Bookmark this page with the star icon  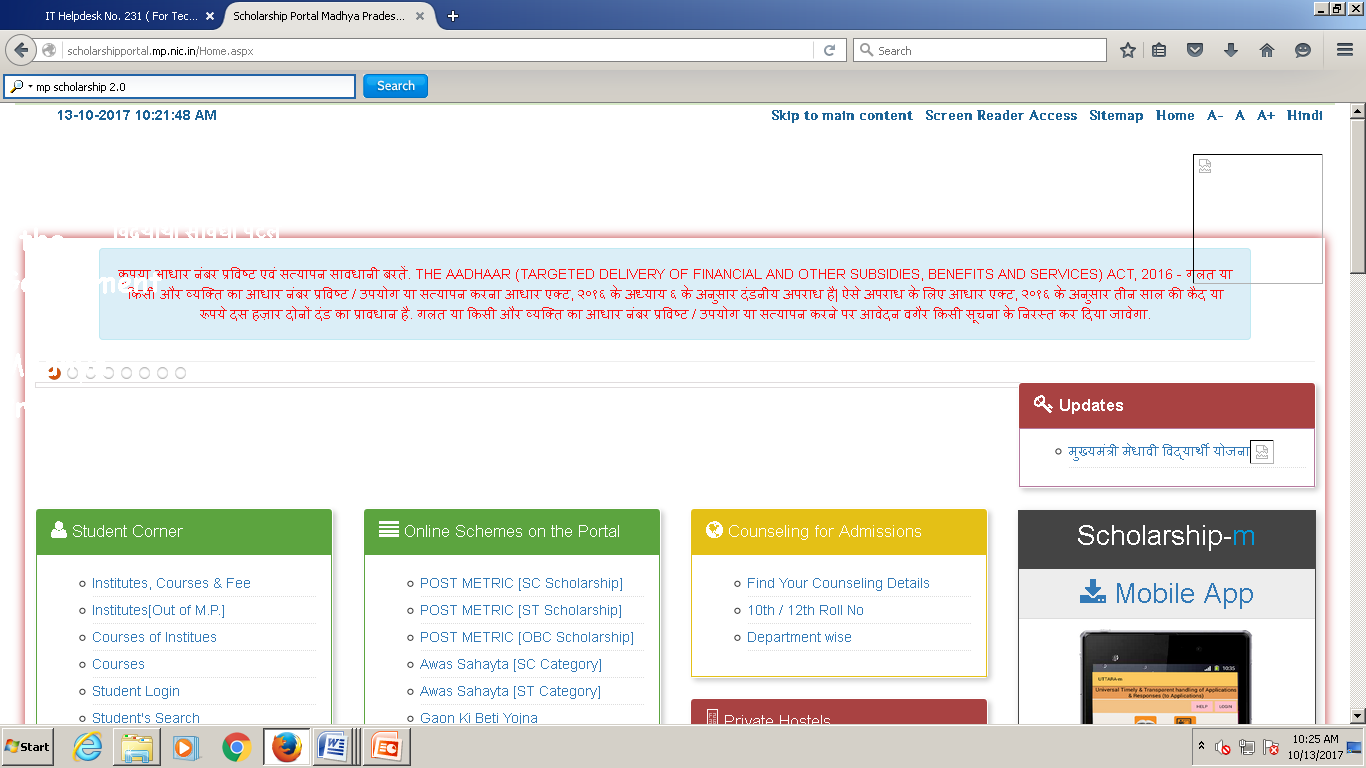tap(1128, 50)
